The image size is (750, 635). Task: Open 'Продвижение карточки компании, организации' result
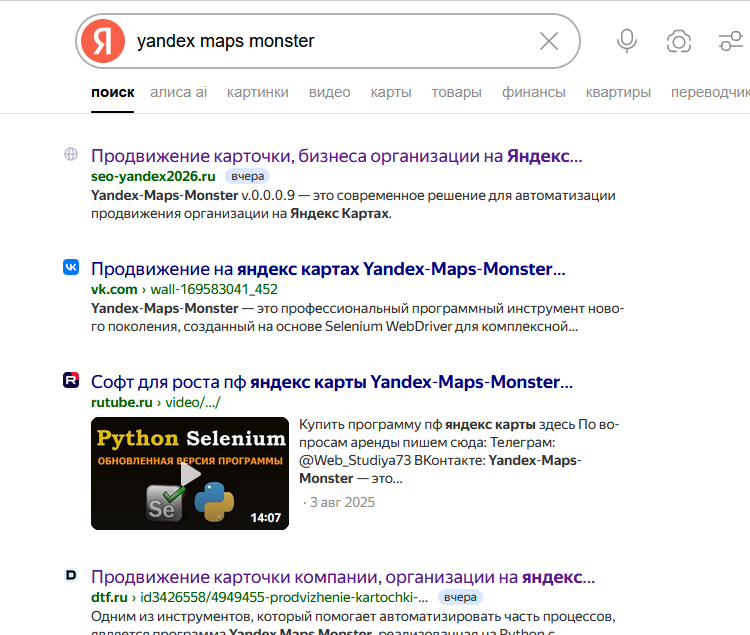coord(343,577)
